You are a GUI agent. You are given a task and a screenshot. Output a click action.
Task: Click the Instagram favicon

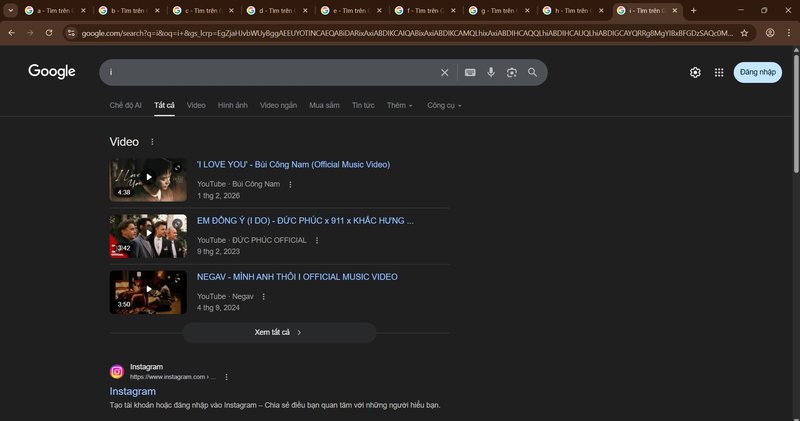[117, 372]
